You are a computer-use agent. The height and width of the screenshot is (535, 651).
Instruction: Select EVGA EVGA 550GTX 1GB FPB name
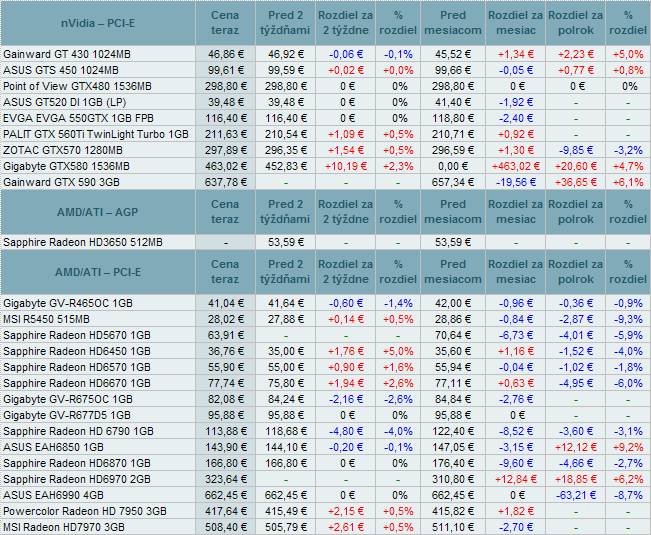coord(78,118)
